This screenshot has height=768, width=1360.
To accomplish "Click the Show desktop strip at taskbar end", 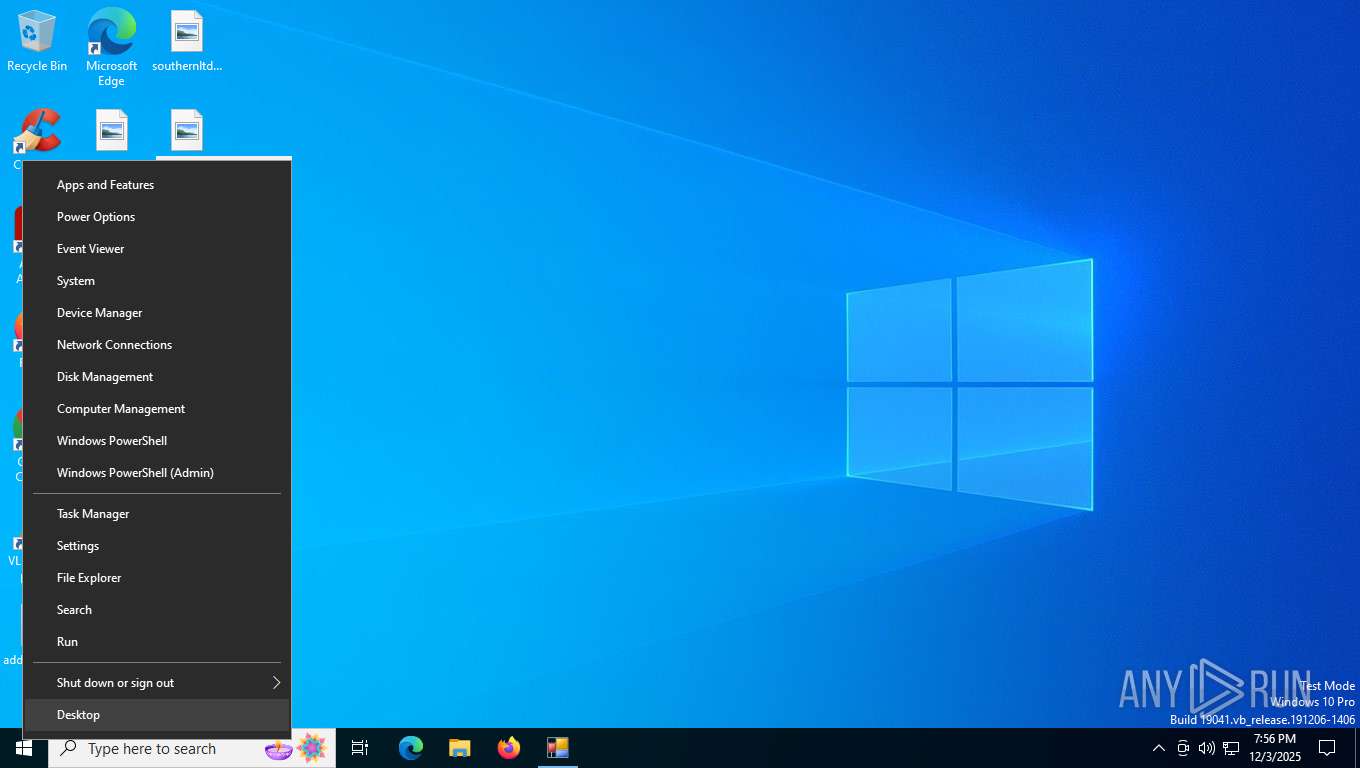I will [x=1357, y=748].
